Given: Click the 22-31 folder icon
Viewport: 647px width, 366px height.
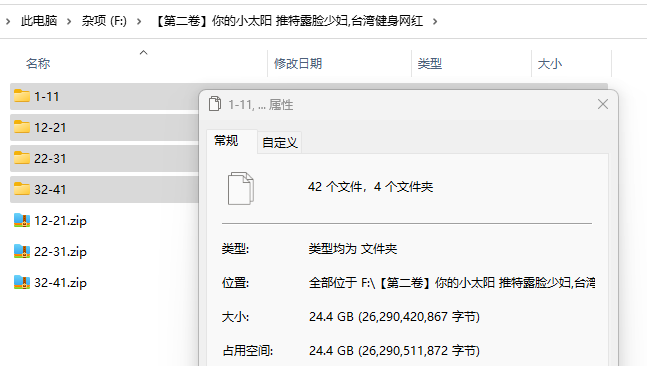Looking at the screenshot, I should 22,158.
